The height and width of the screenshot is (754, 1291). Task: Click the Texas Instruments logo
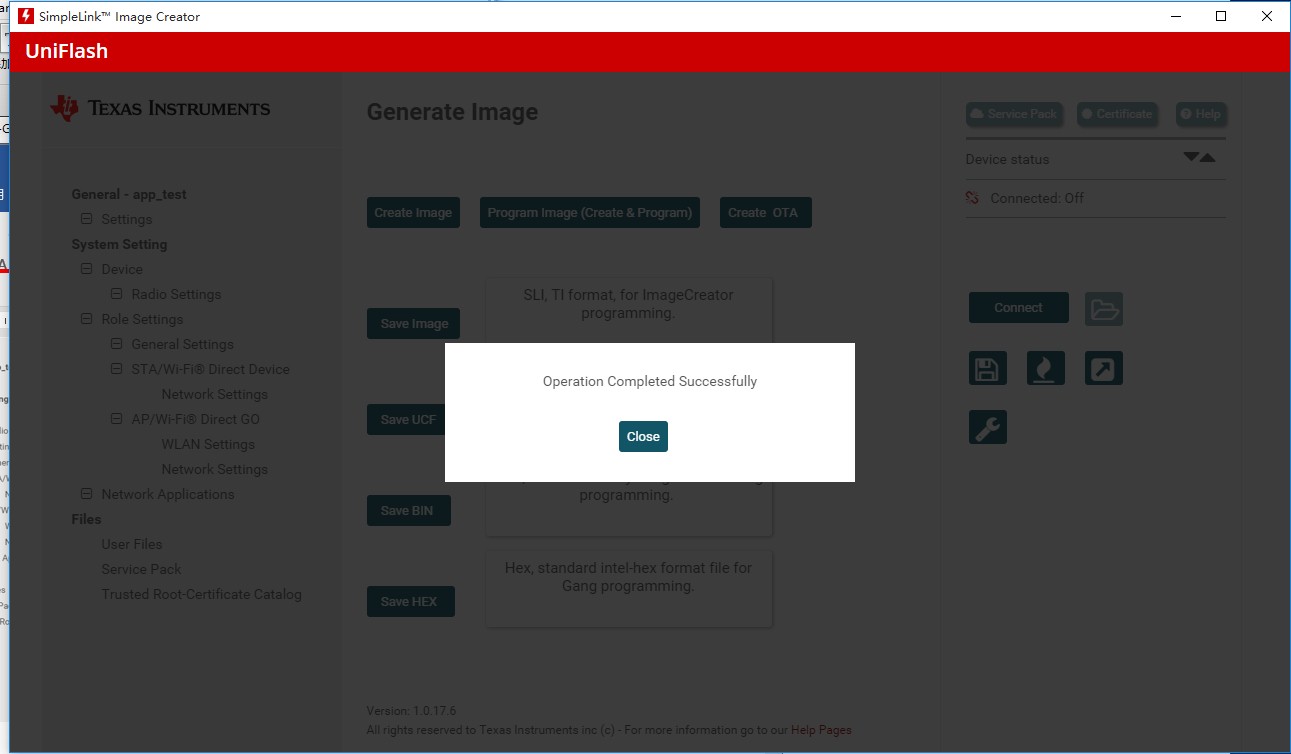160,108
